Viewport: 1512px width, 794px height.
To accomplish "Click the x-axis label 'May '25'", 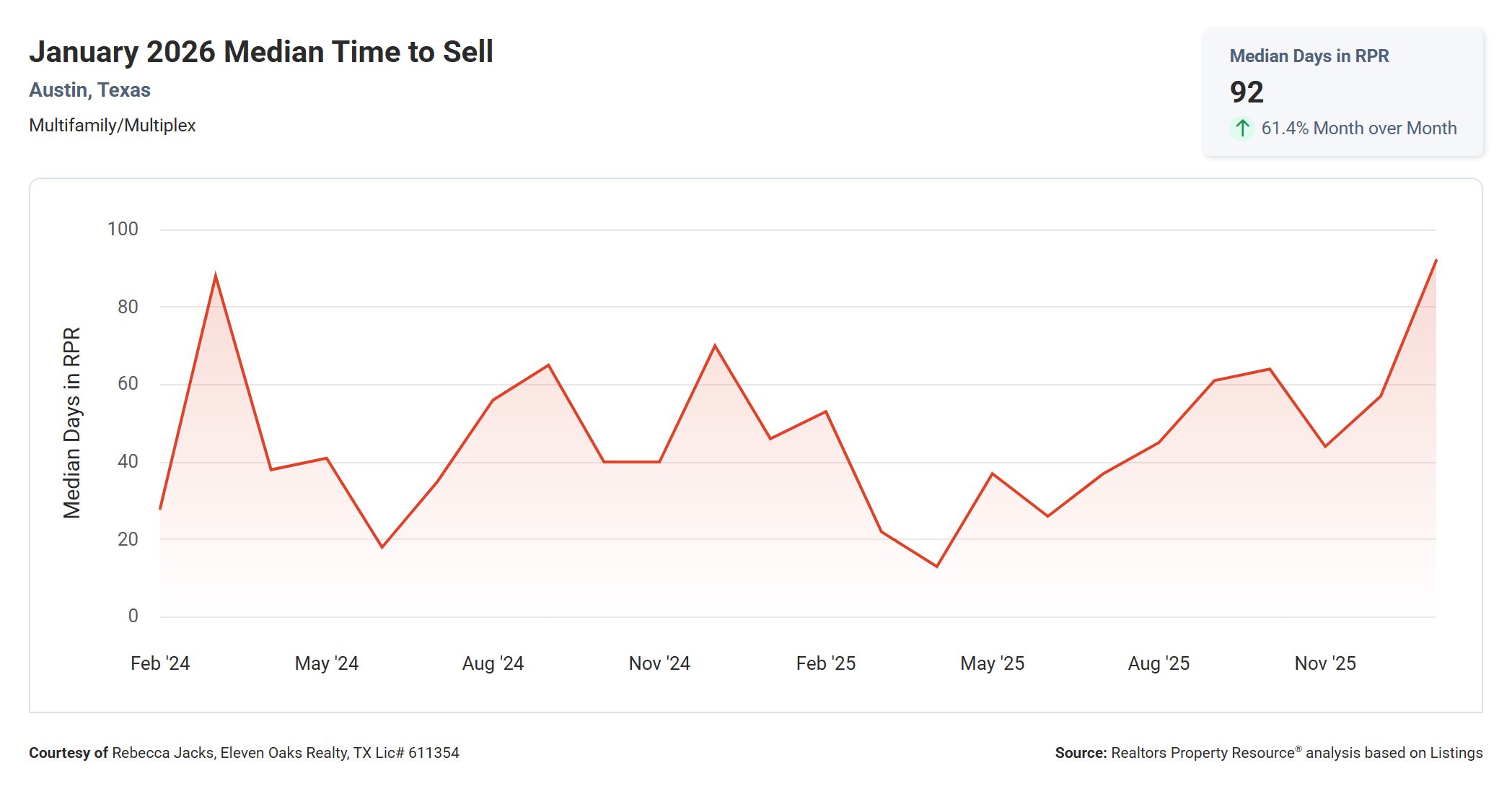I will click(993, 663).
